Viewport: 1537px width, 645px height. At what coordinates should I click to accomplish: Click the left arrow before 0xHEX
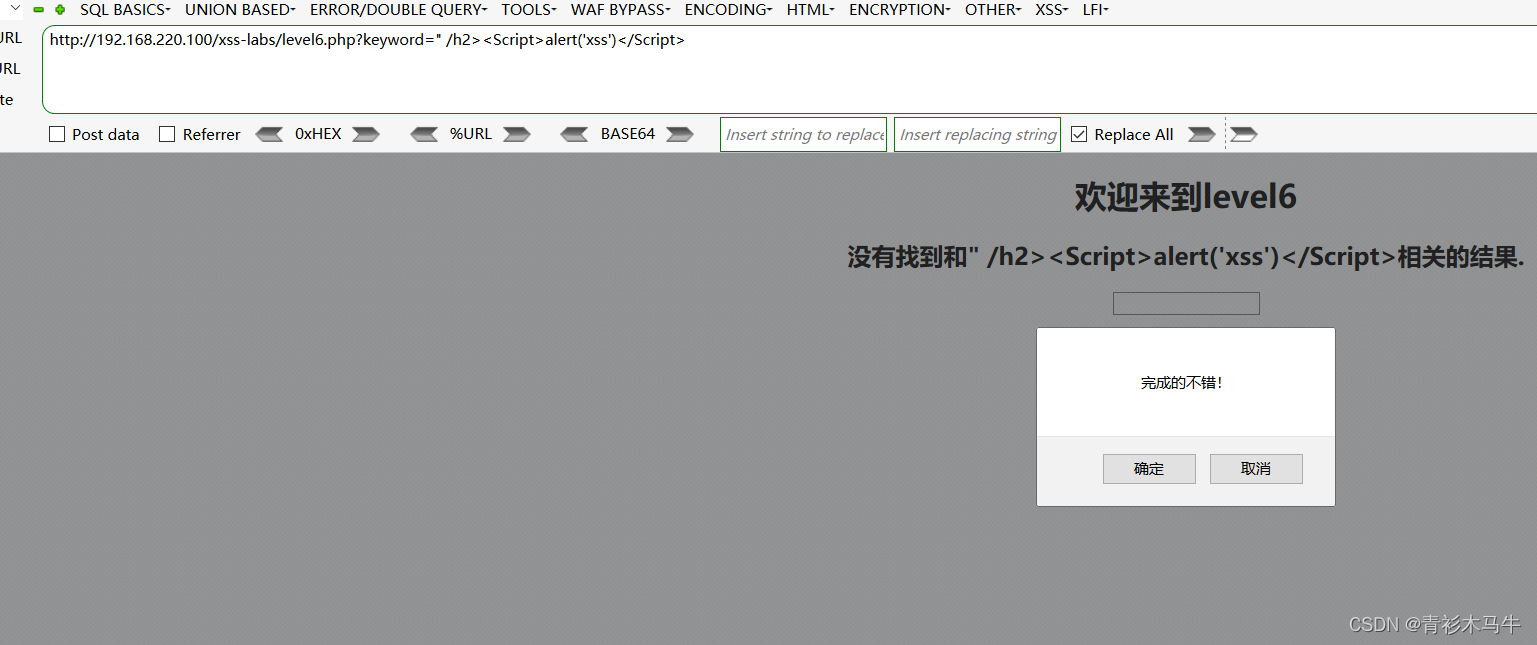(270, 134)
